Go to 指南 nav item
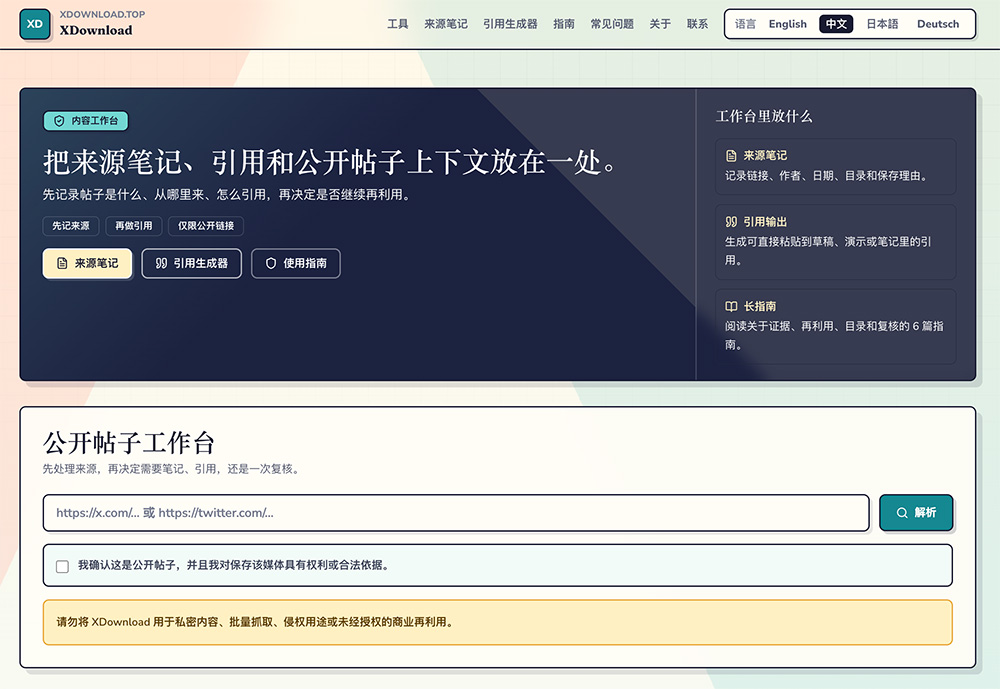This screenshot has width=1000, height=689. pyautogui.click(x=564, y=24)
